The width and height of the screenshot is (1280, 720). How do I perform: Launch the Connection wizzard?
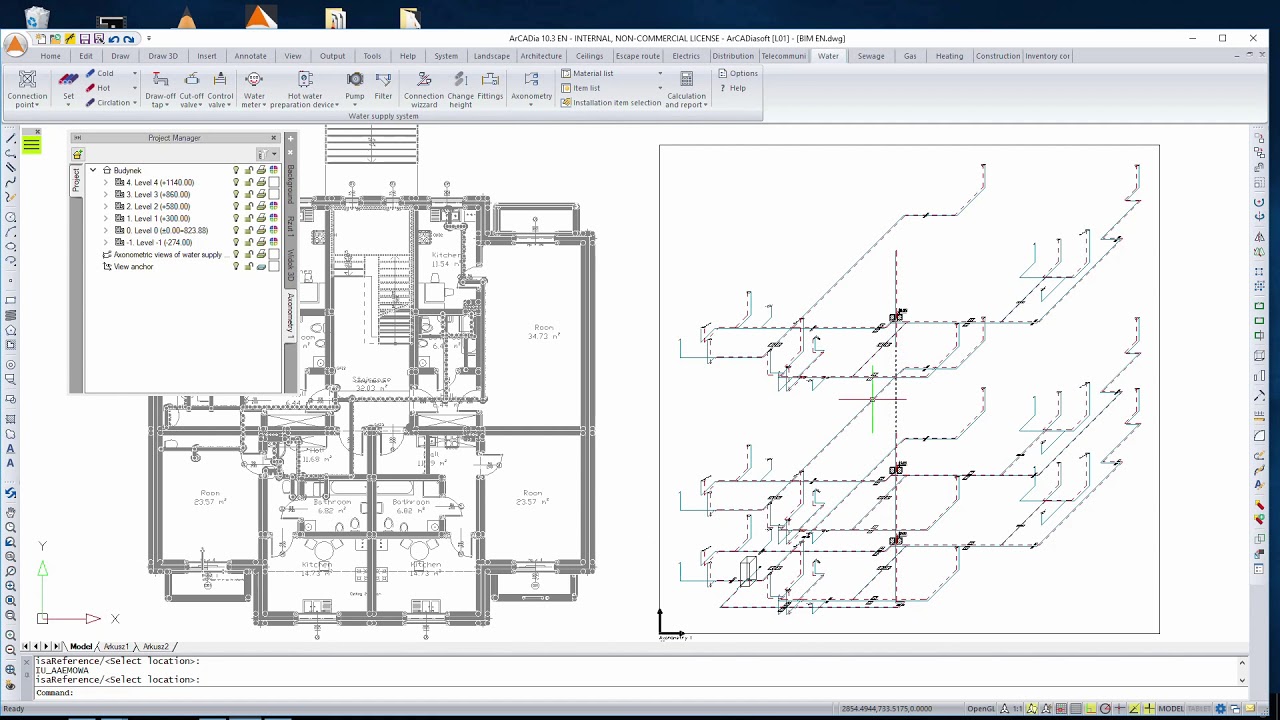[x=424, y=89]
